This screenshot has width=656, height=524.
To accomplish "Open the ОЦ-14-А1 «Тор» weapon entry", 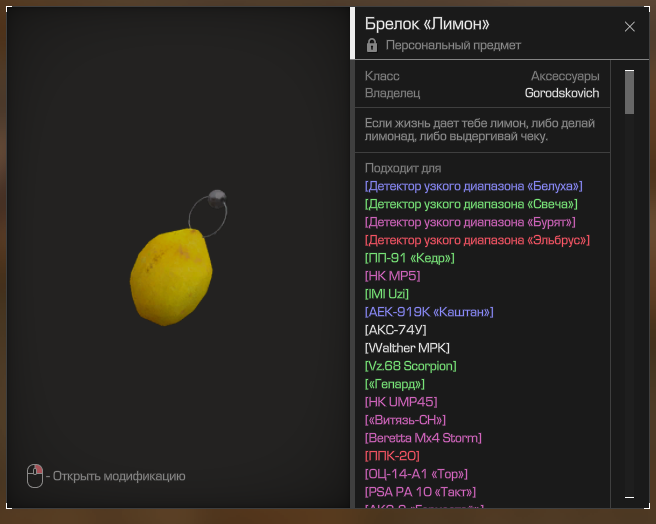I will (x=416, y=474).
